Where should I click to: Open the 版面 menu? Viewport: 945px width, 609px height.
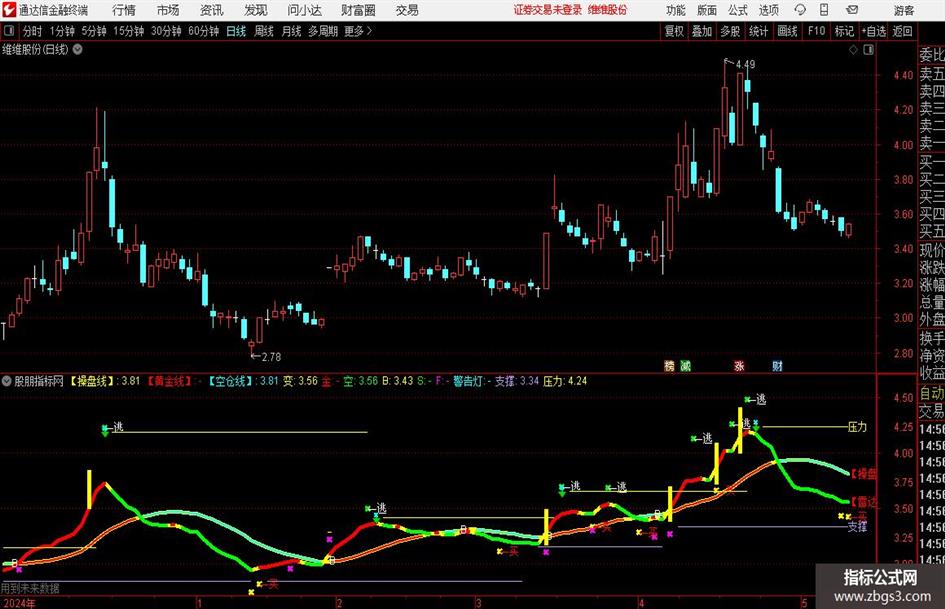pyautogui.click(x=706, y=10)
